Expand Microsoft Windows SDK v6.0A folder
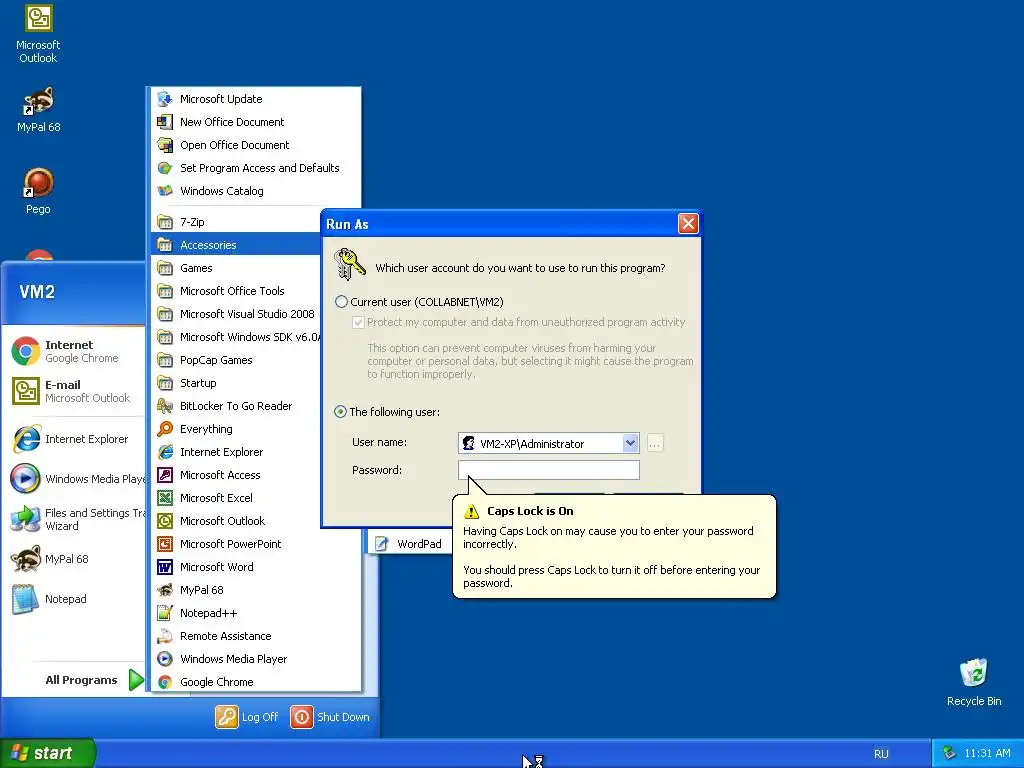 [x=236, y=337]
